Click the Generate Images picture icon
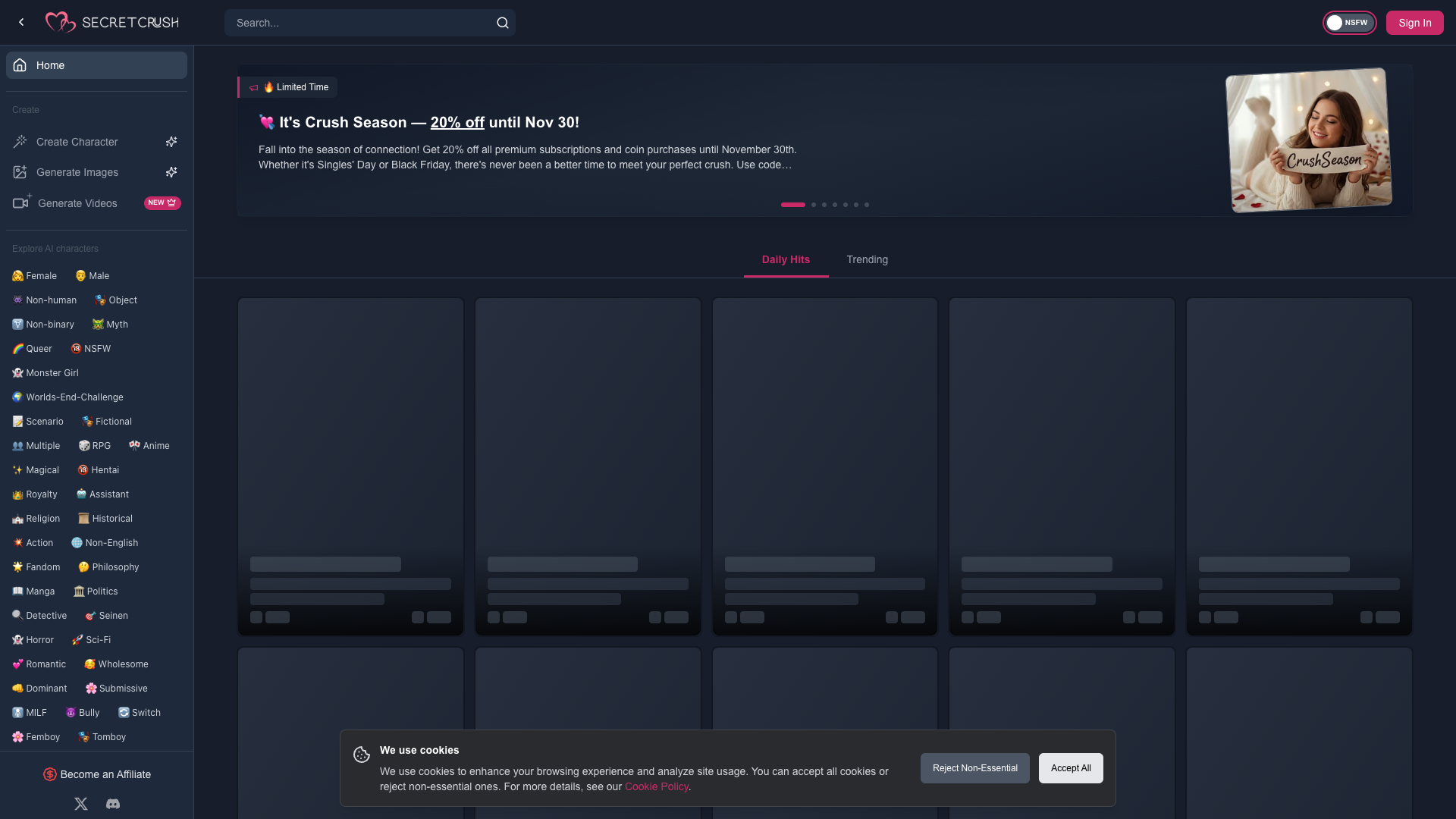1456x819 pixels. coord(20,172)
